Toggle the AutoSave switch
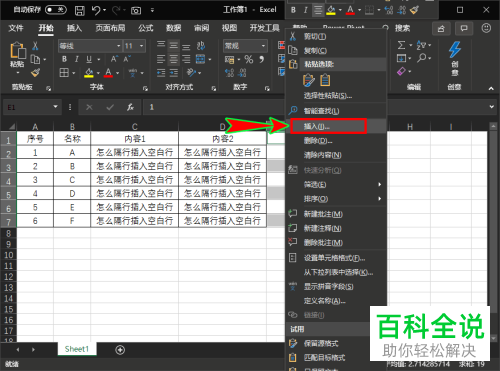 (56, 10)
